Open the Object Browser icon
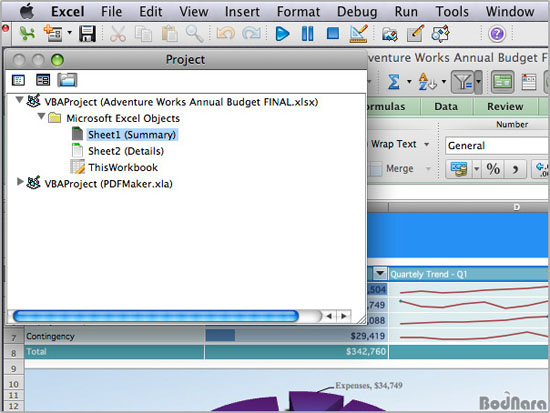The height and width of the screenshot is (413, 550). (x=441, y=34)
